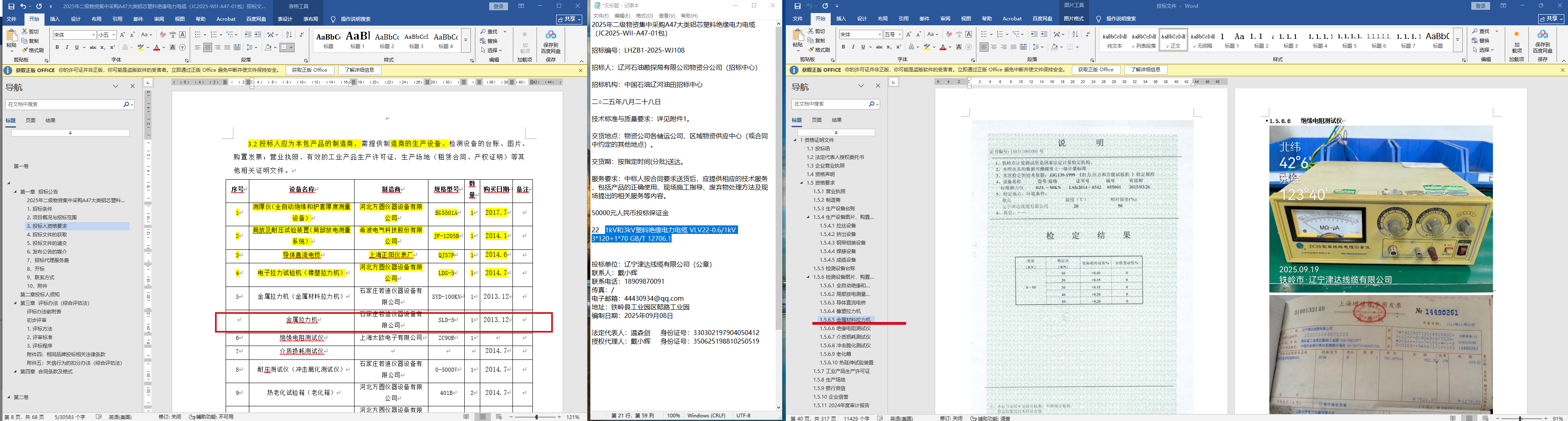
Task: Click 共享 button in right Word
Action: tap(1552, 19)
